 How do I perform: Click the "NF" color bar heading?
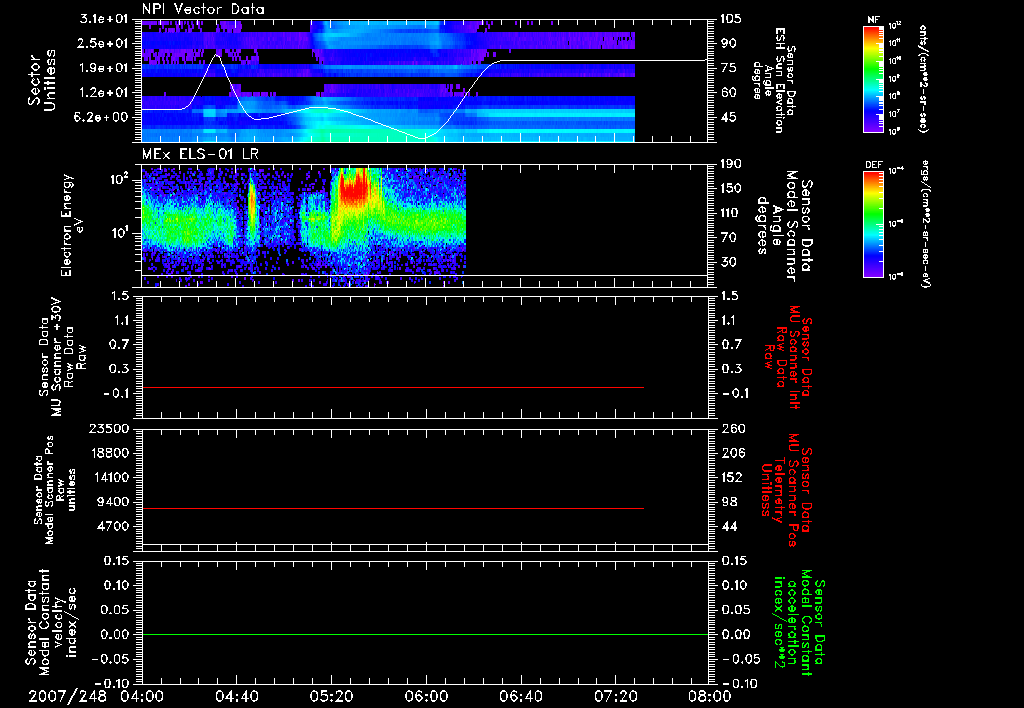pos(873,20)
